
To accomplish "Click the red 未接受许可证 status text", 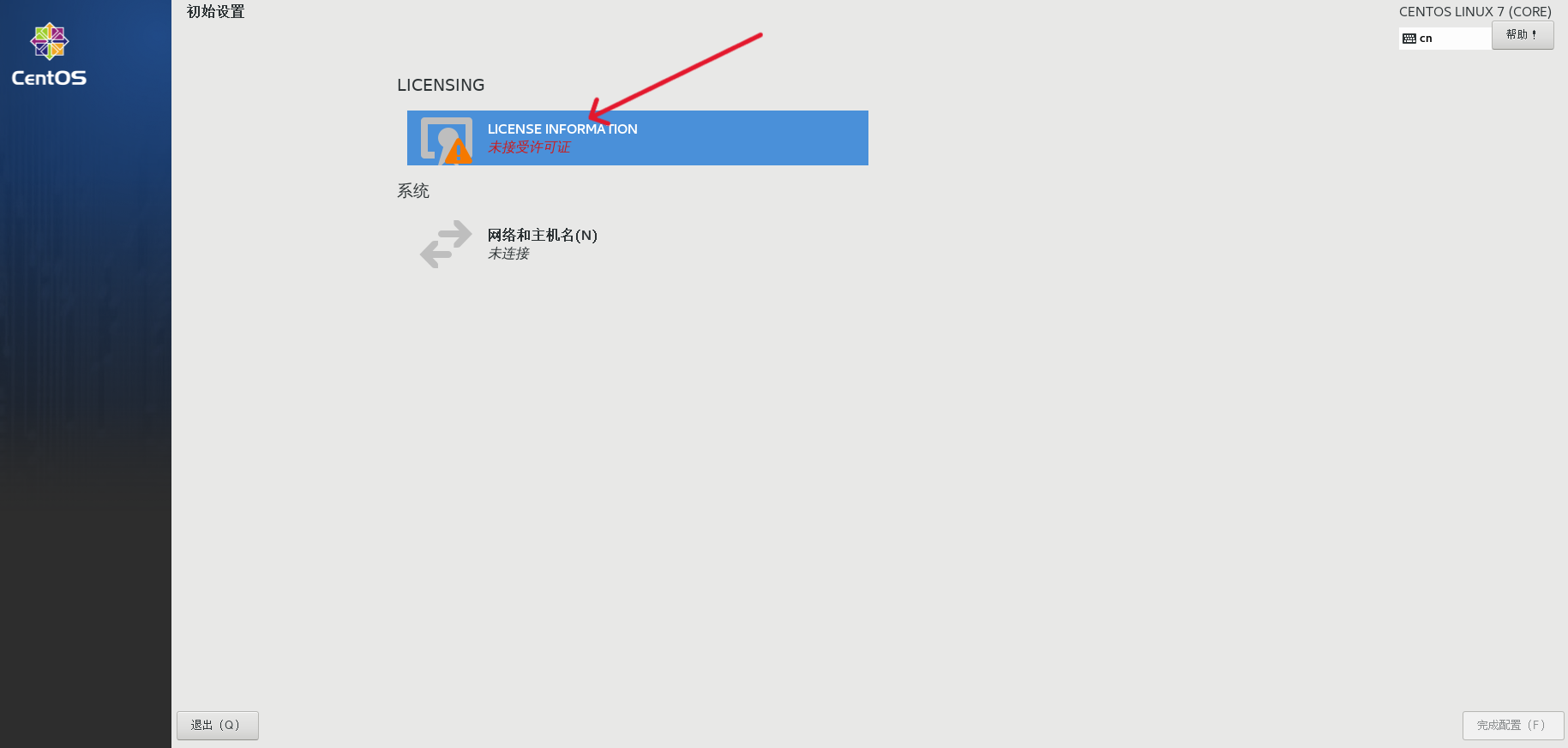I will 529,147.
